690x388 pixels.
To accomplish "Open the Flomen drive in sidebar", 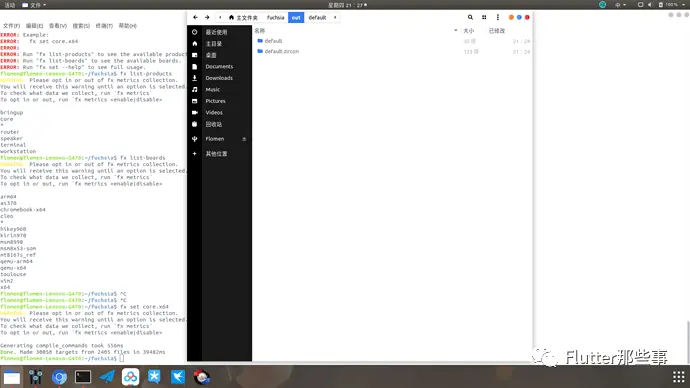I will coord(215,139).
